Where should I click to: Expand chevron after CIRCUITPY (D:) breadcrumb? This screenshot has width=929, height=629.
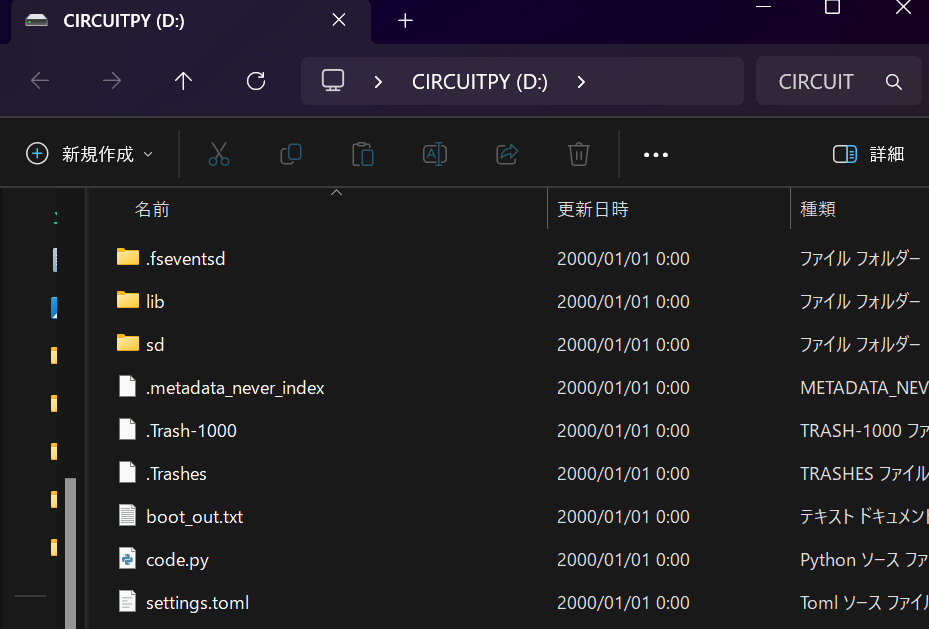[x=581, y=82]
